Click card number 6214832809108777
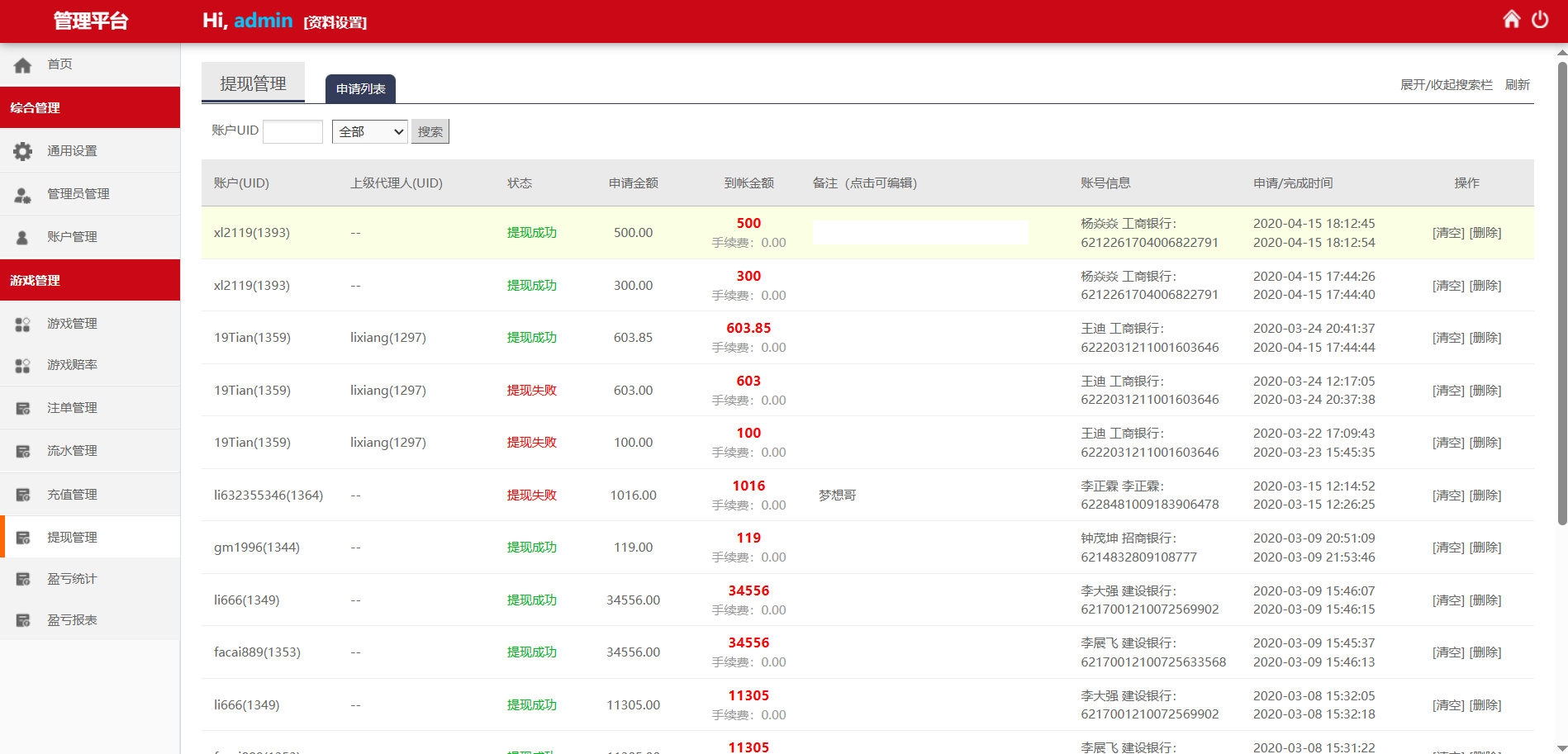 coord(1138,557)
